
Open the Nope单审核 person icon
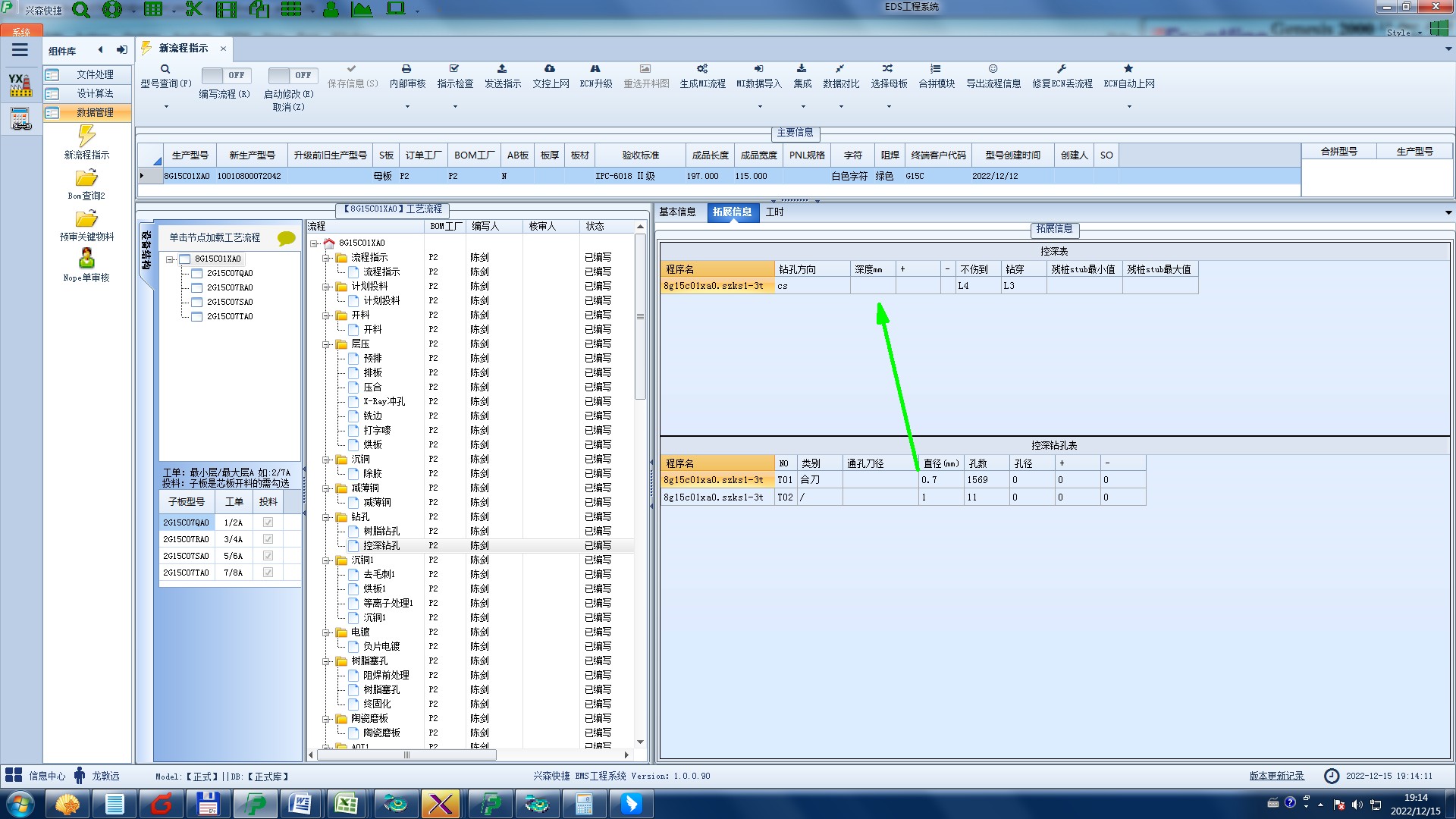(x=86, y=259)
